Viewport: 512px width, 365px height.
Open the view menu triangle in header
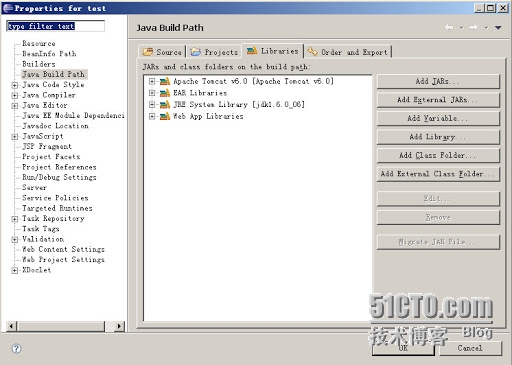[498, 28]
